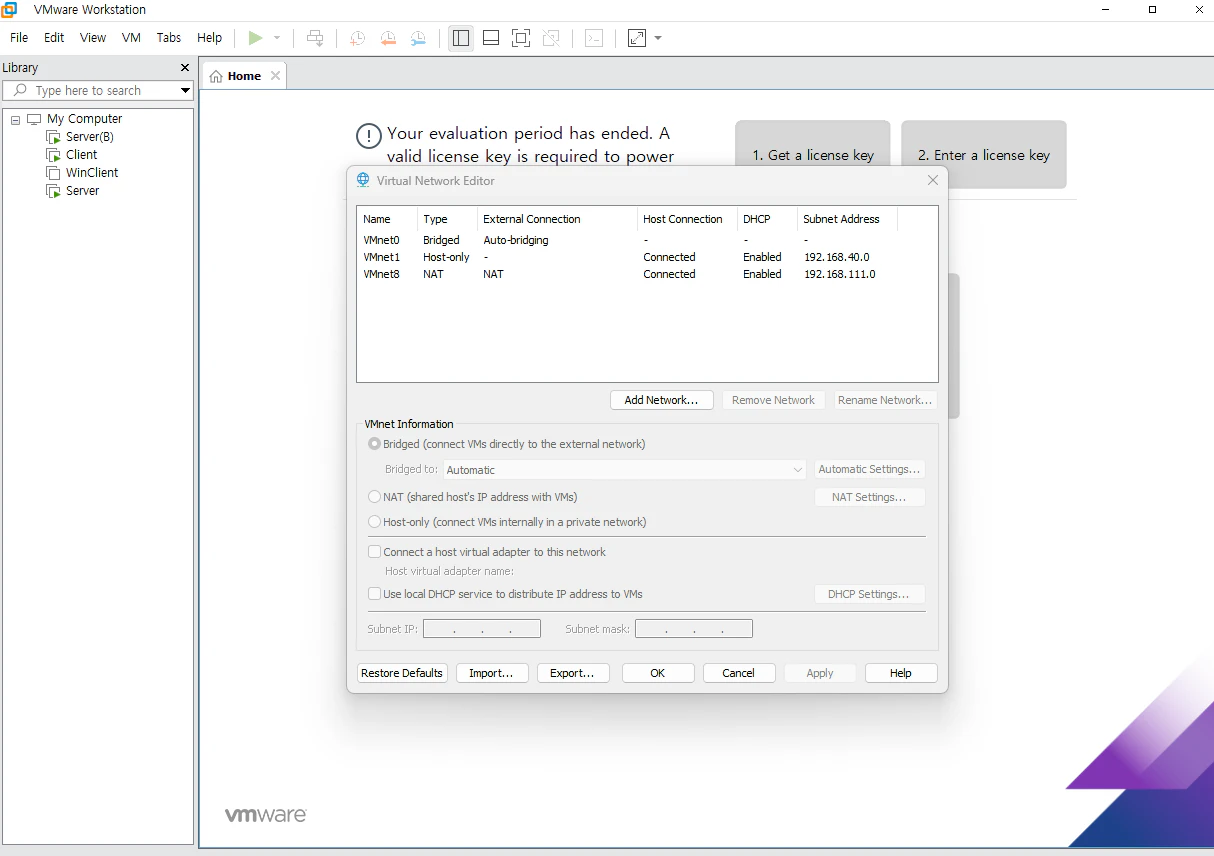Click Enter a license key button

point(984,155)
